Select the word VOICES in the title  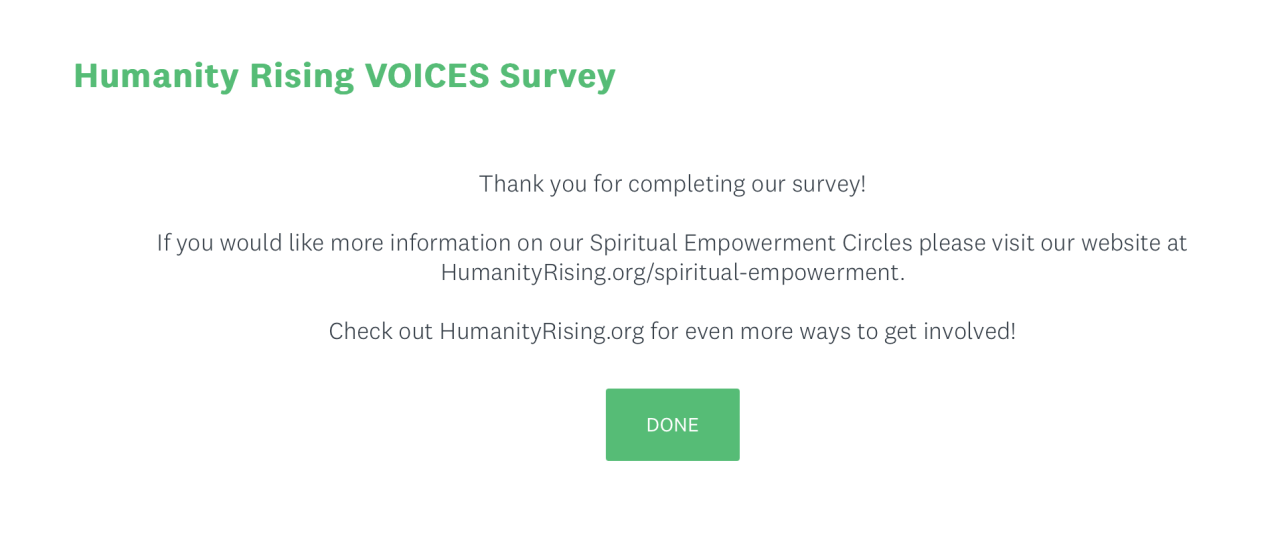[427, 76]
